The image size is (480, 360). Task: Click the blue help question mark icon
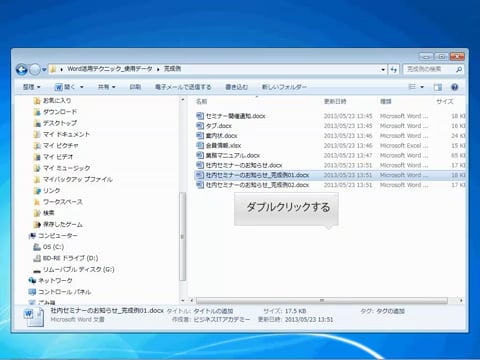(454, 87)
